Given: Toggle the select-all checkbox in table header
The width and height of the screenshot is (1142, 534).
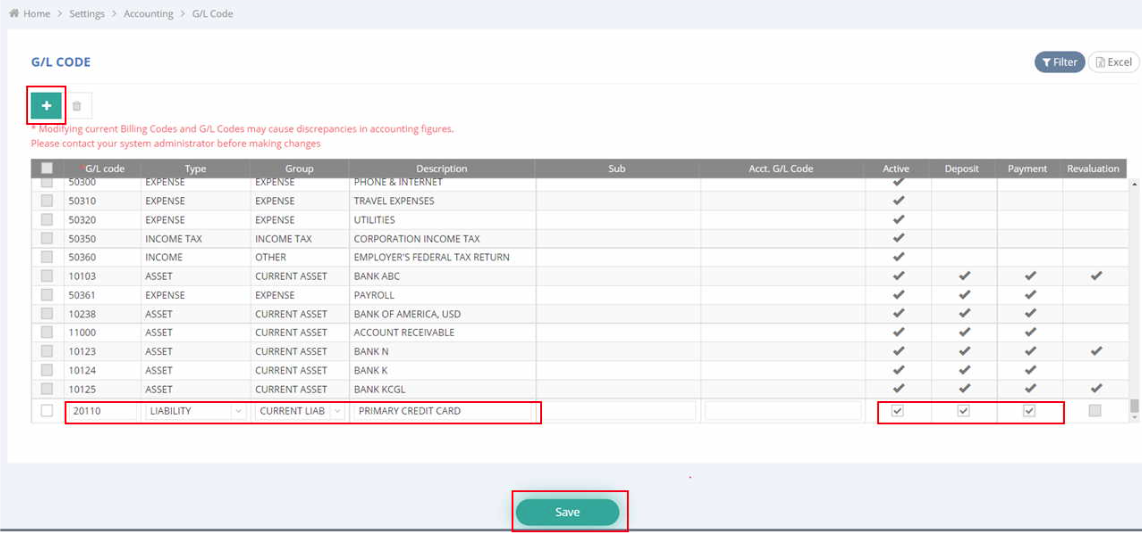Looking at the screenshot, I should tap(47, 169).
